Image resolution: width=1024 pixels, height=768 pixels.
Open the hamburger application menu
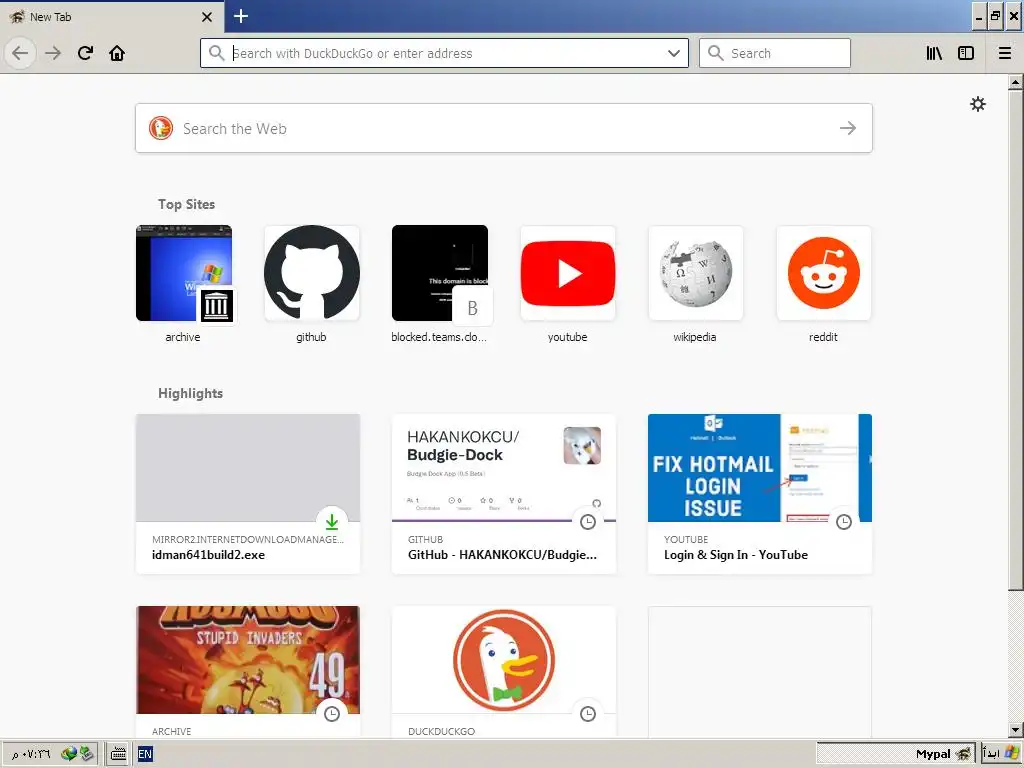click(x=1005, y=53)
